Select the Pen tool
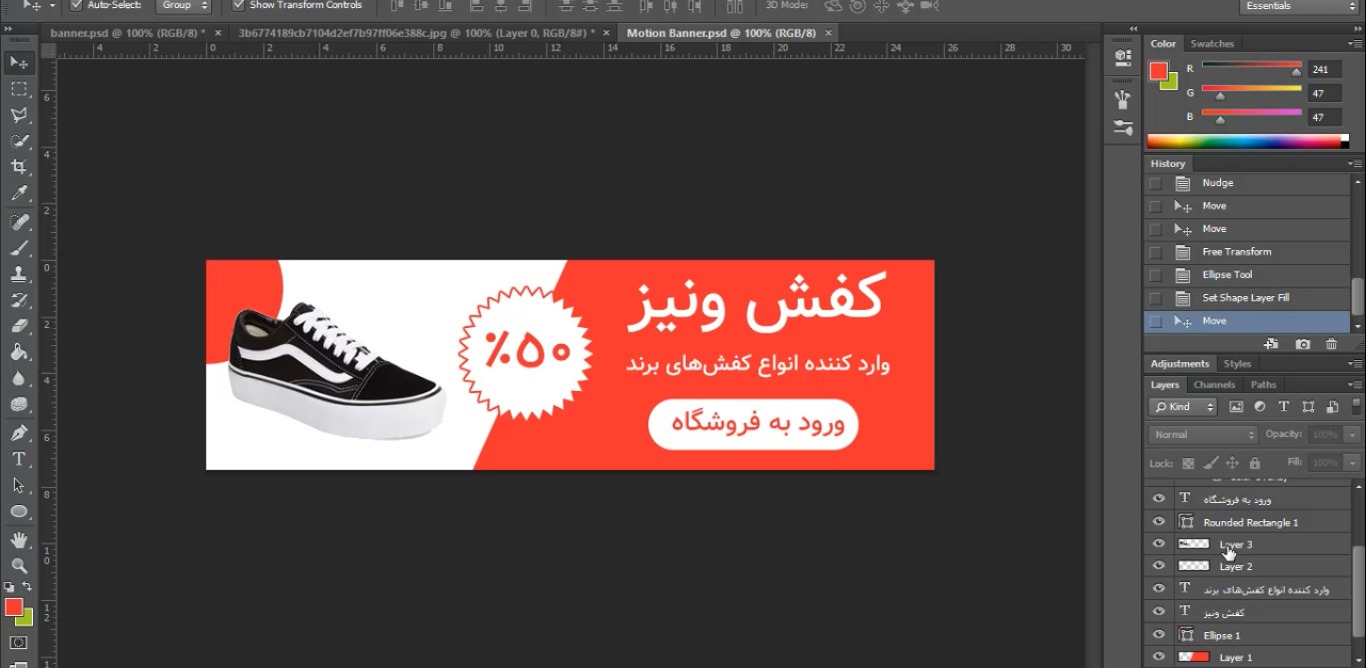The height and width of the screenshot is (668, 1366). 19,433
